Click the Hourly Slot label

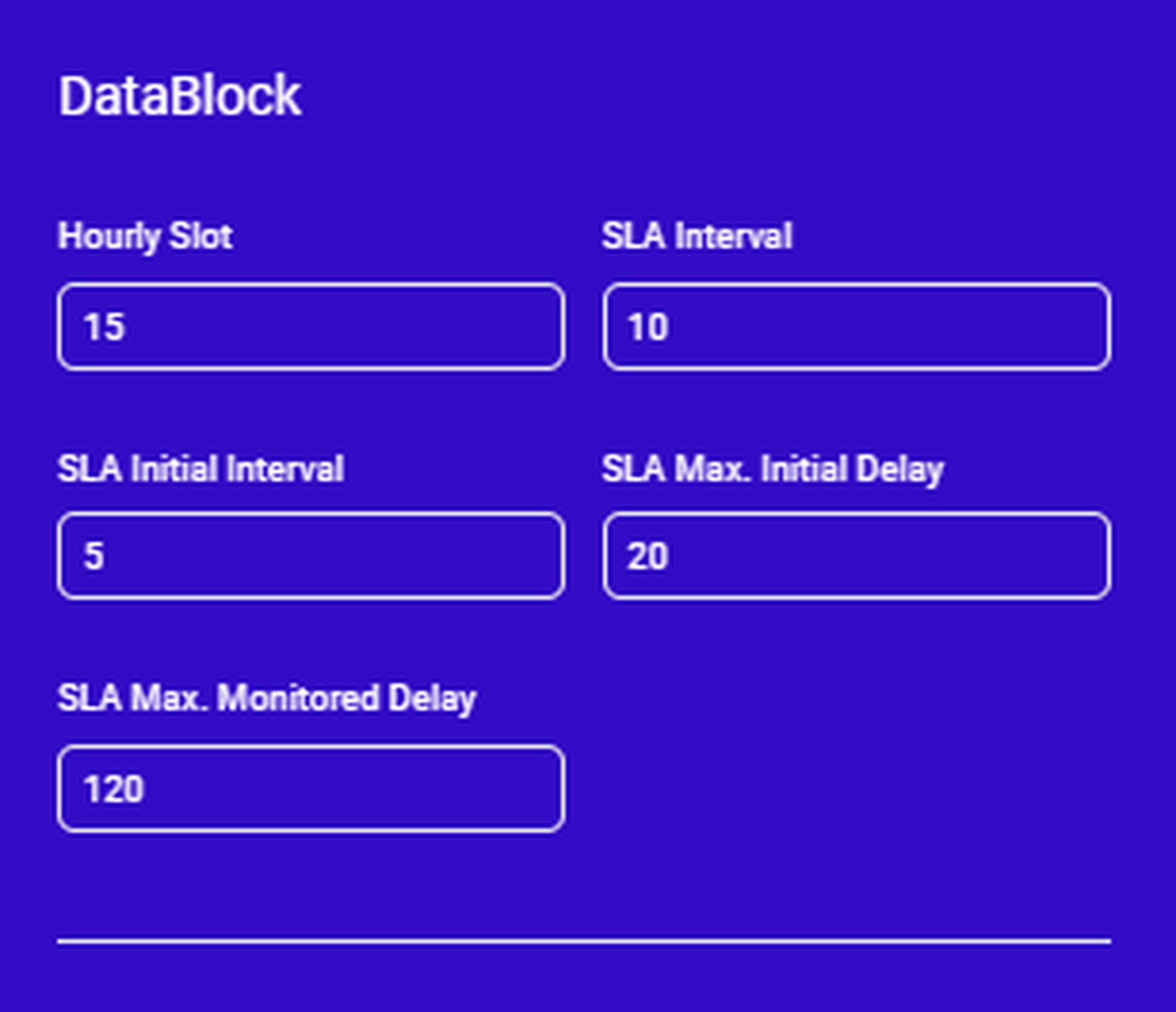tap(145, 236)
